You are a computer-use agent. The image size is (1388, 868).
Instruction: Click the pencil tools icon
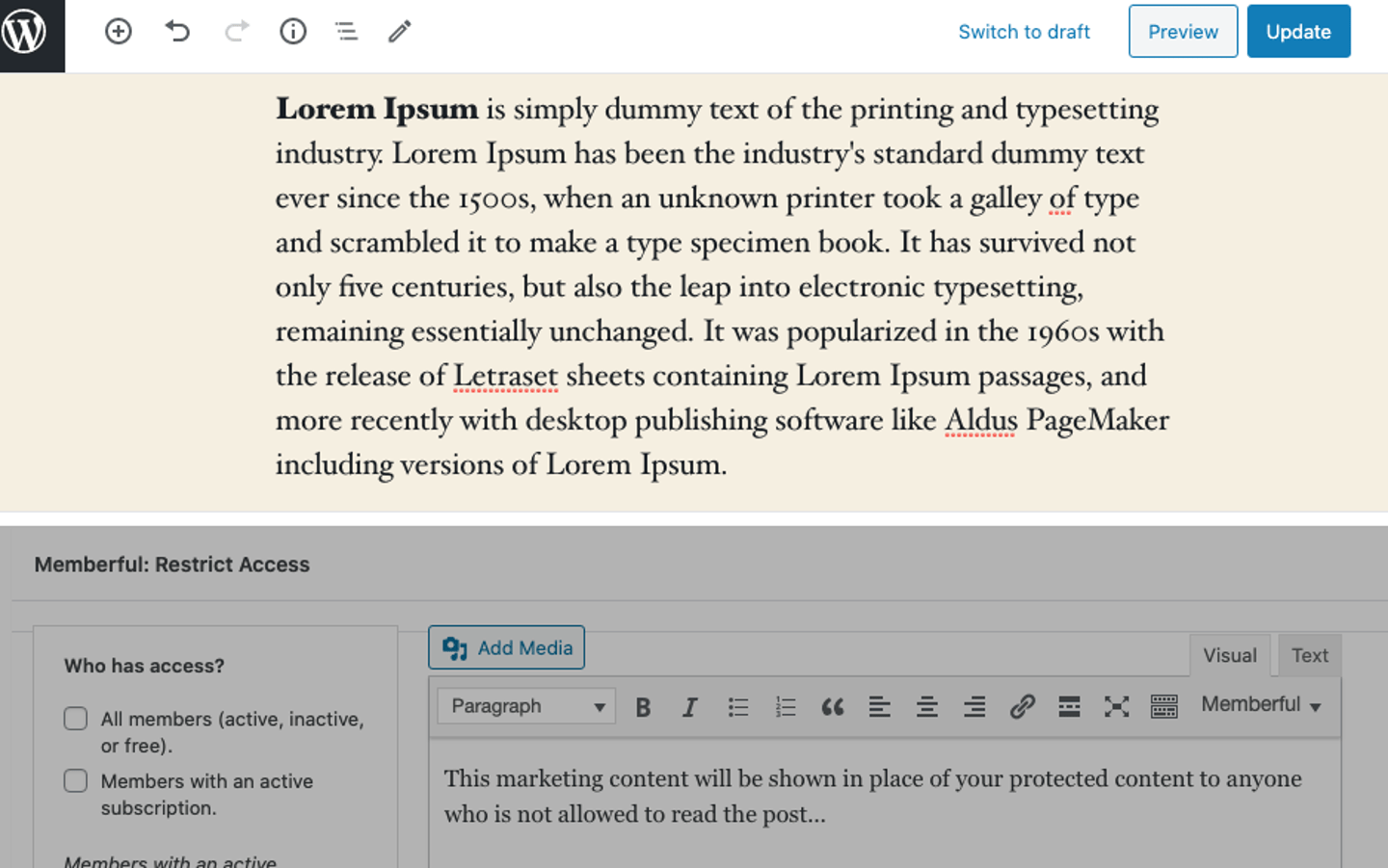[x=399, y=32]
